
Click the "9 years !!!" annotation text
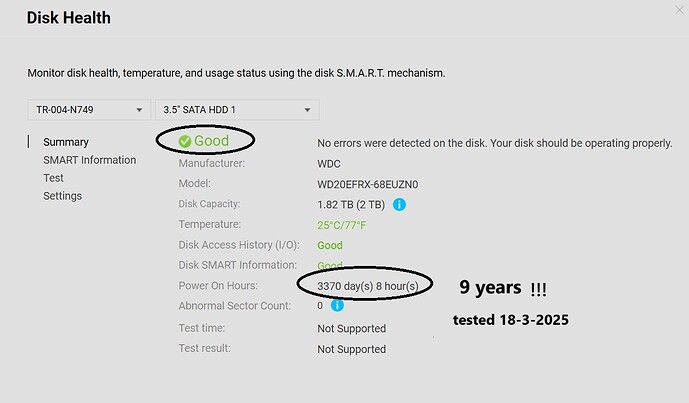pyautogui.click(x=502, y=288)
